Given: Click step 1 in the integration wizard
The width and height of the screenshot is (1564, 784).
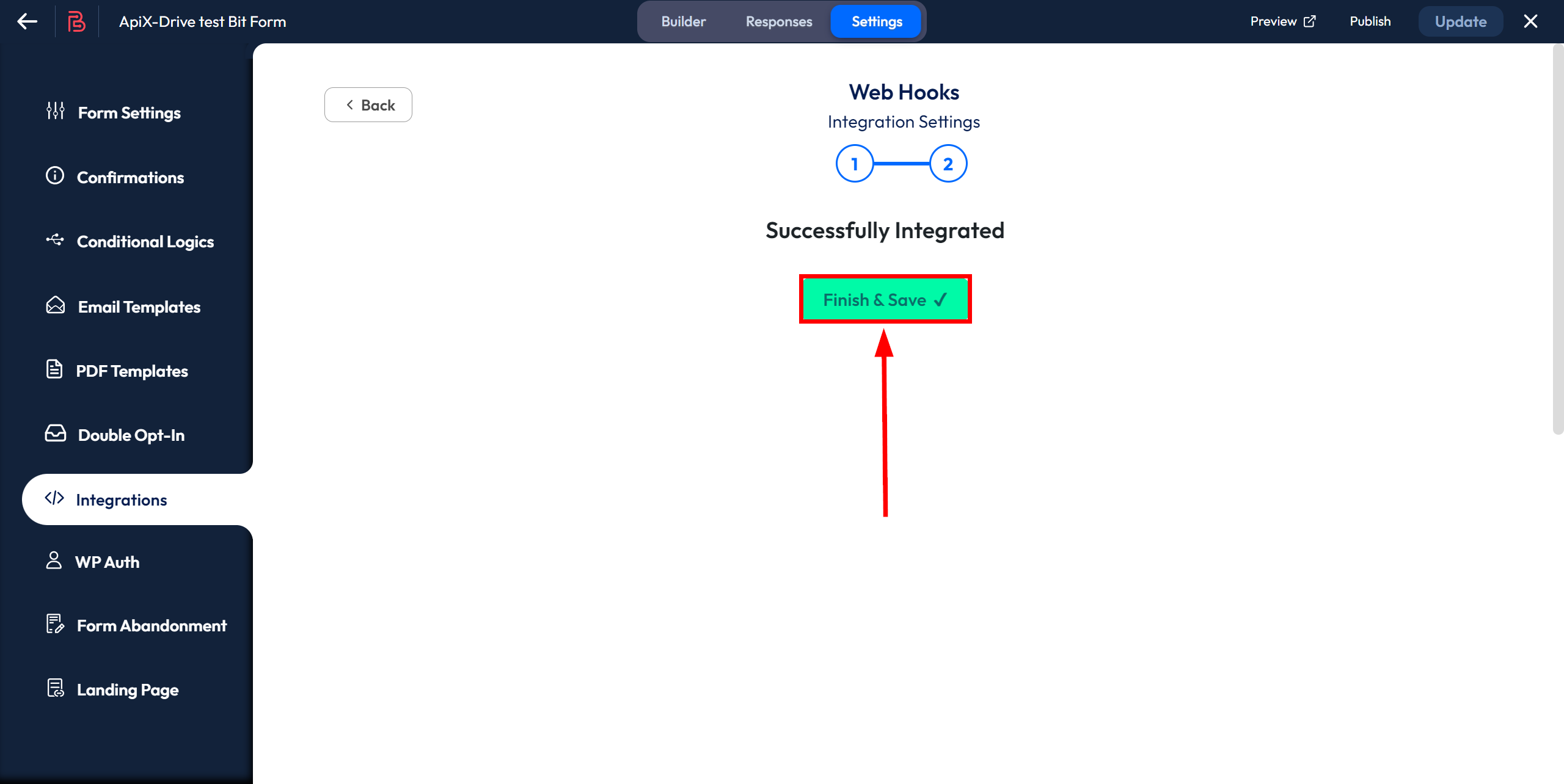Looking at the screenshot, I should pos(855,163).
